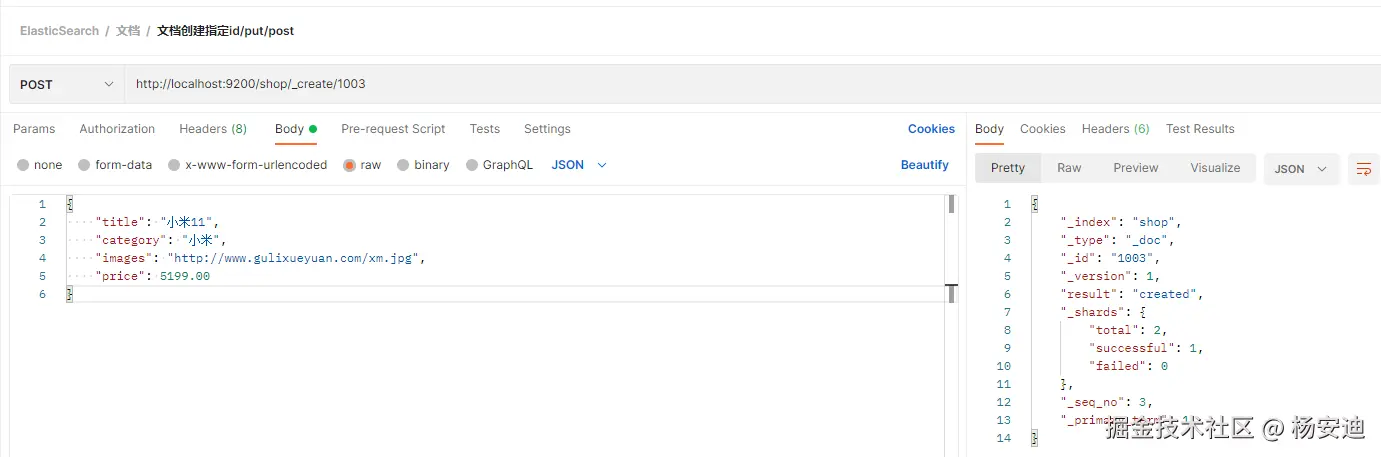
Task: Click the green Body modified dot
Action: (313, 129)
